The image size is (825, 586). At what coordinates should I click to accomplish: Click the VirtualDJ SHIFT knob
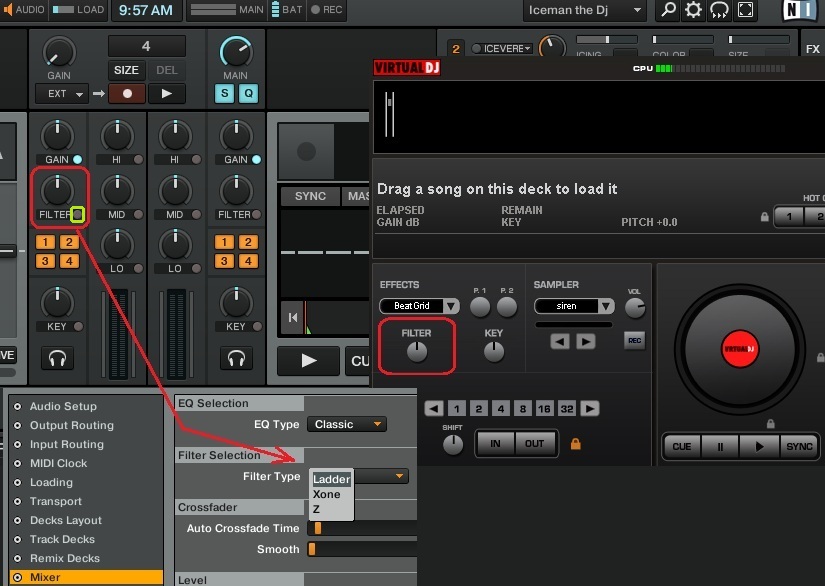click(x=452, y=444)
